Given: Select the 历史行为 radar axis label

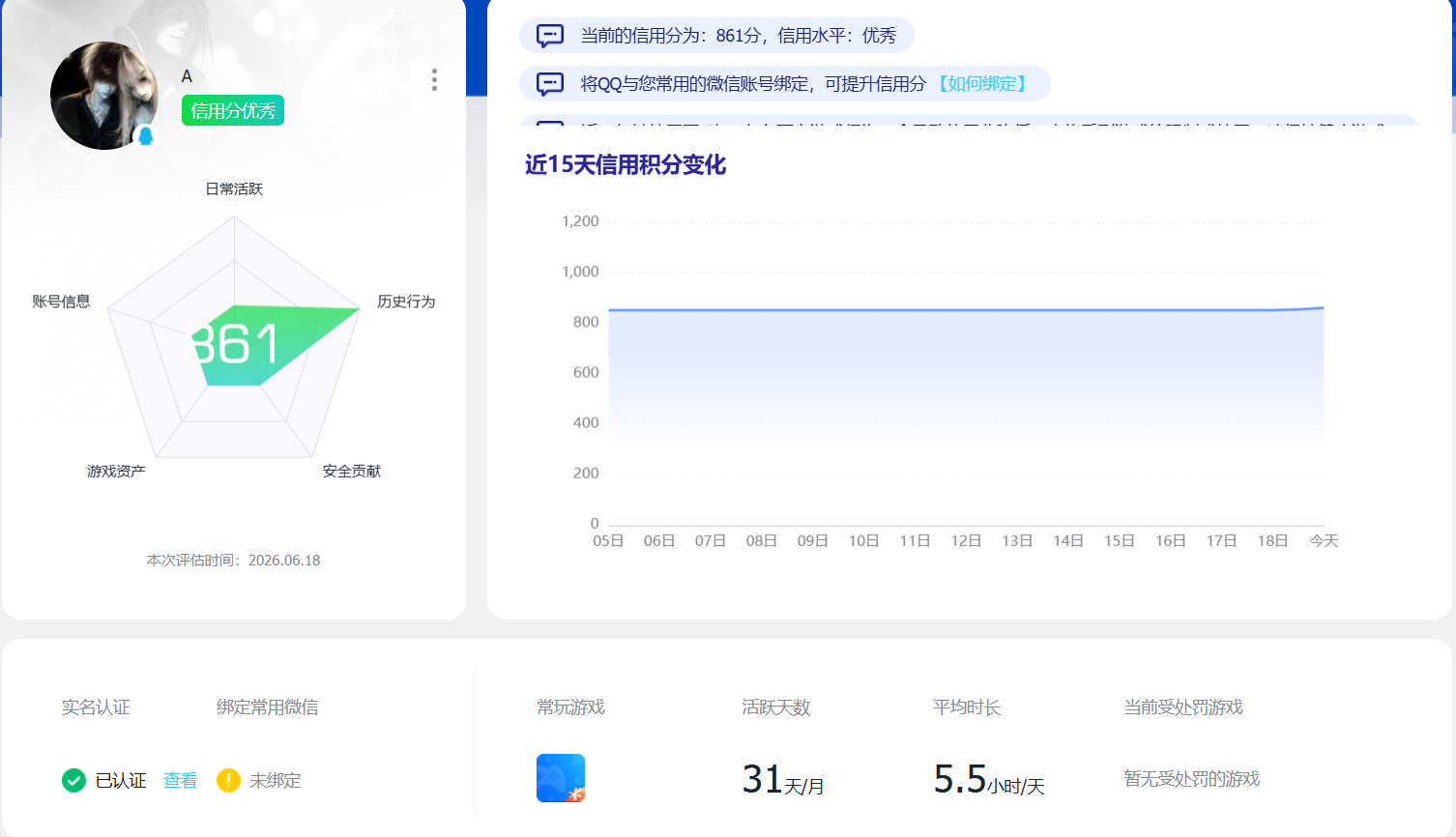Looking at the screenshot, I should [x=406, y=302].
